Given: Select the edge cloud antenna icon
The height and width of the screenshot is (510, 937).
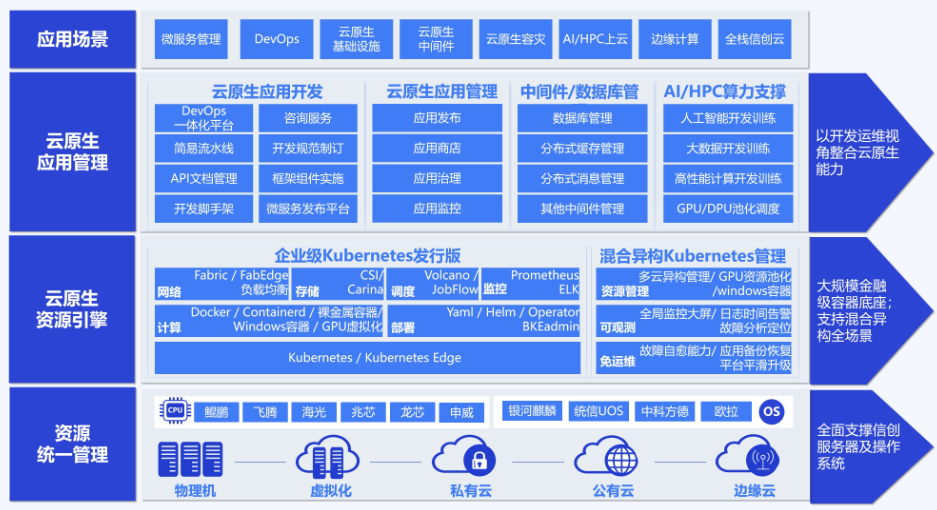Looking at the screenshot, I should tap(748, 458).
